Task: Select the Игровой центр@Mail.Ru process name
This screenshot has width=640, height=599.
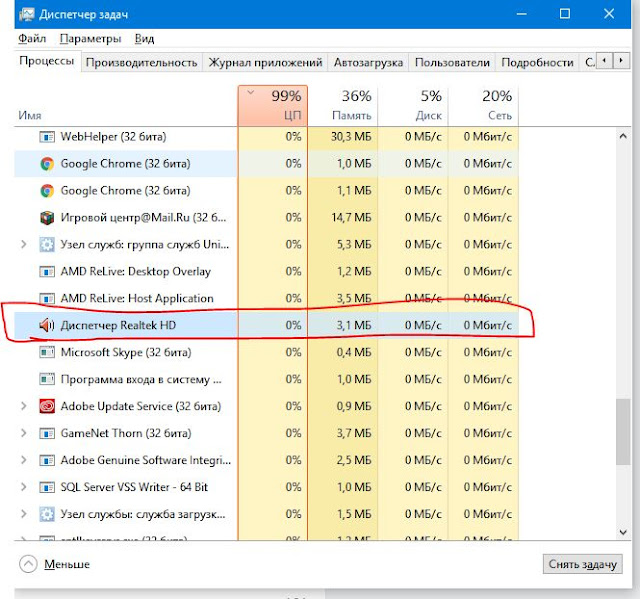Action: click(x=143, y=217)
